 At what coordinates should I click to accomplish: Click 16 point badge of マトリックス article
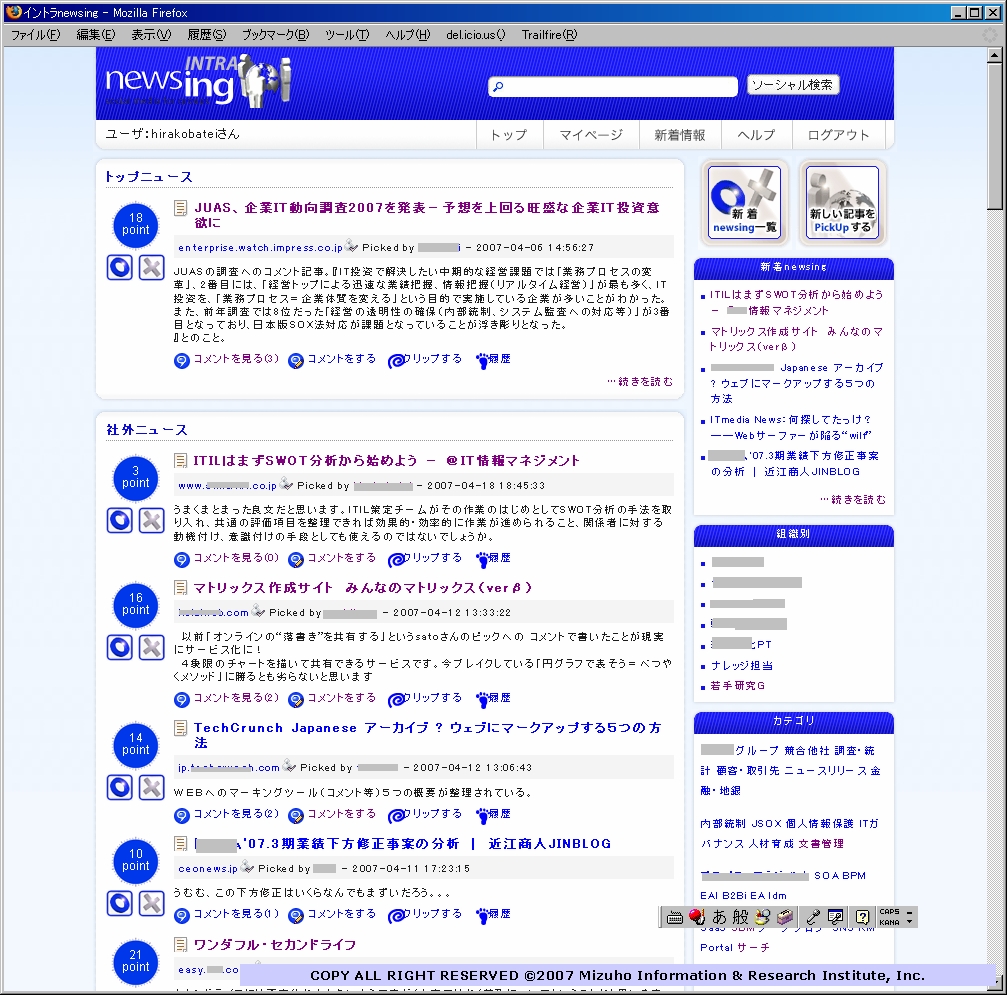click(x=136, y=604)
